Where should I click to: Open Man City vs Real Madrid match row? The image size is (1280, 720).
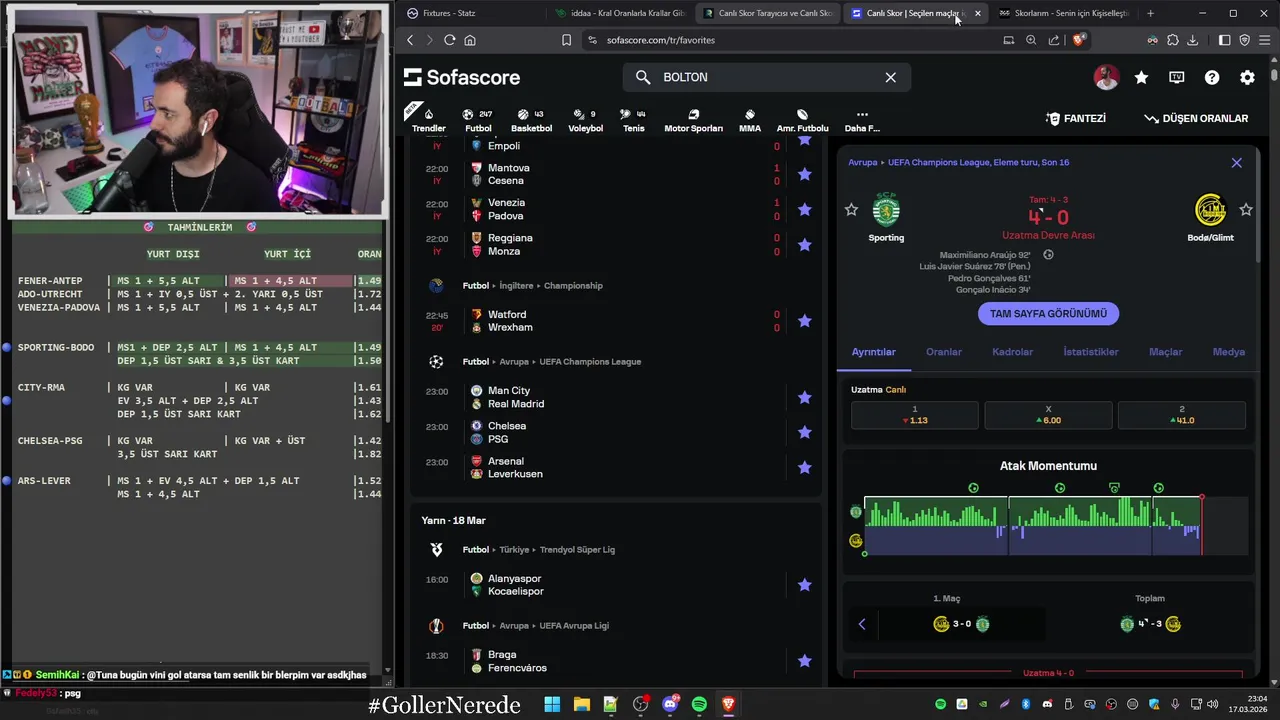616,397
